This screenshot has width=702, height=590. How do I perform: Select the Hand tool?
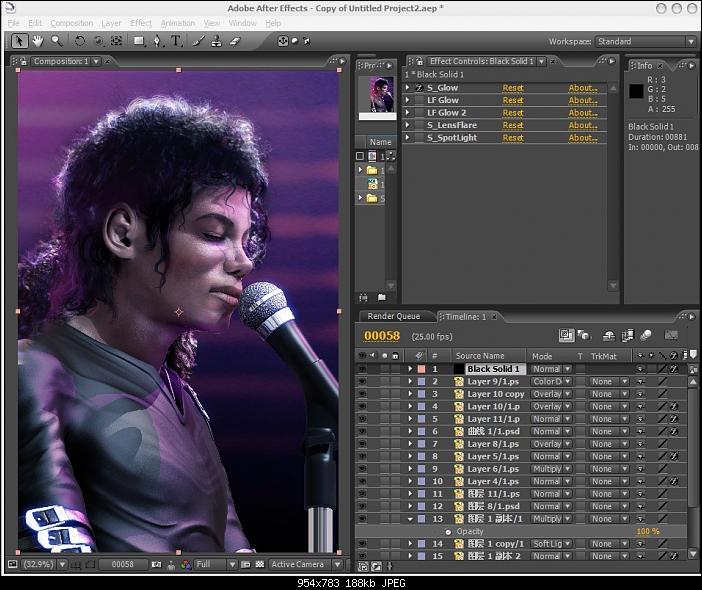[x=38, y=41]
